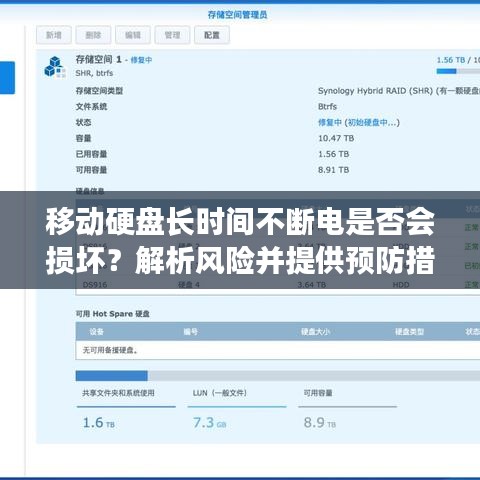Screen dimensions: 480x480
Task: Click the 共享文件夹和系统使用 label
Action: [118, 393]
